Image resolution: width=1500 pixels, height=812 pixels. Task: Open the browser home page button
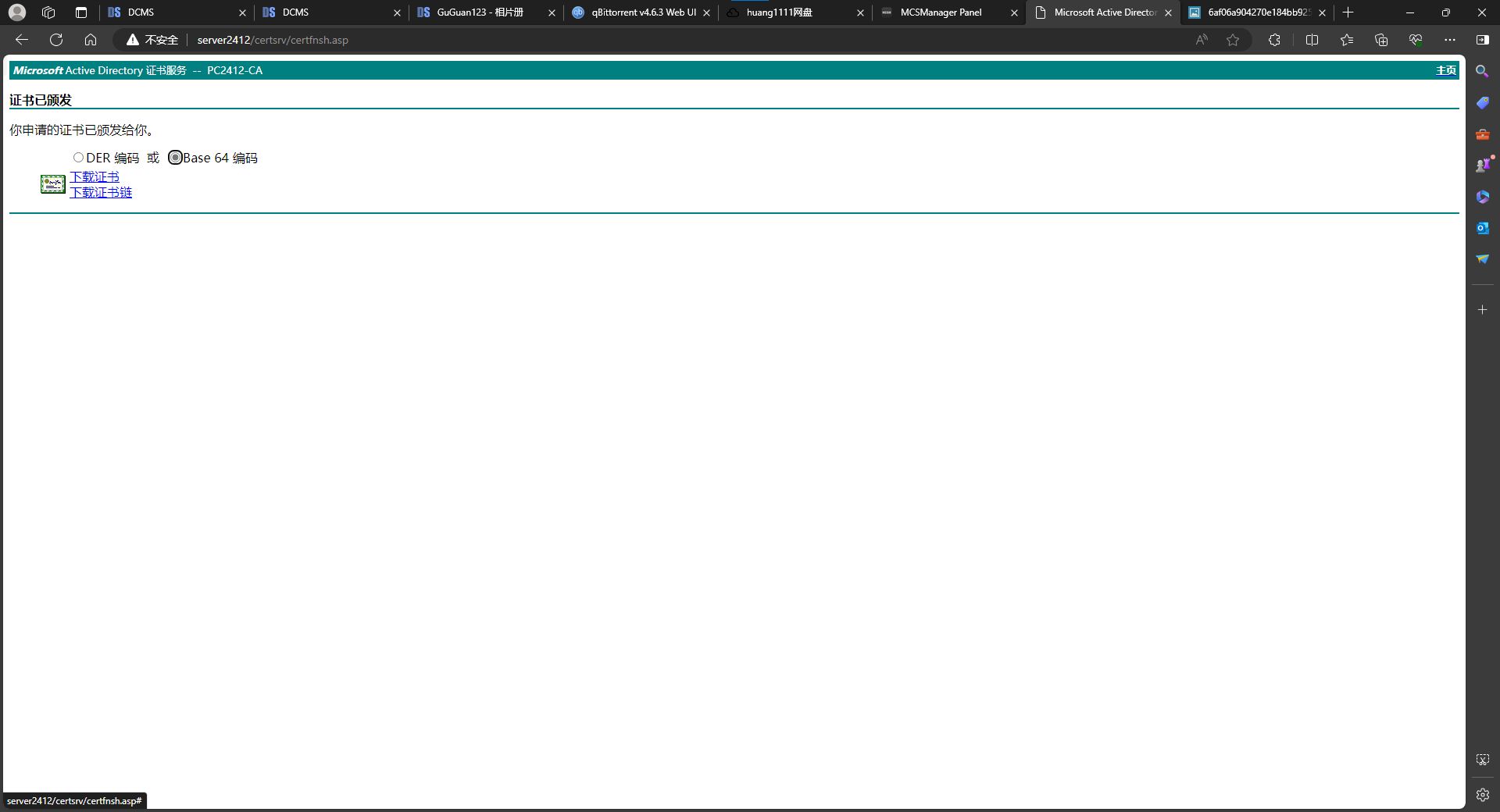pos(91,40)
